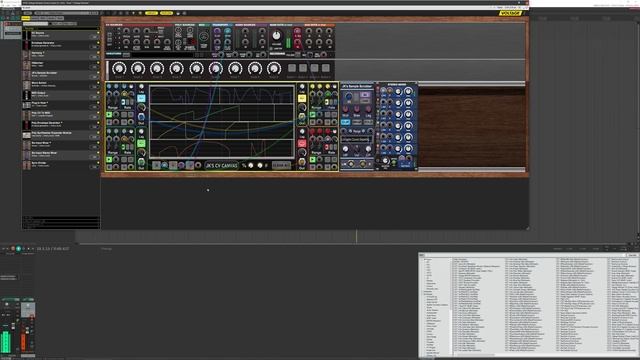Click the light blue button on Sample Scrubber

pyautogui.click(x=345, y=122)
